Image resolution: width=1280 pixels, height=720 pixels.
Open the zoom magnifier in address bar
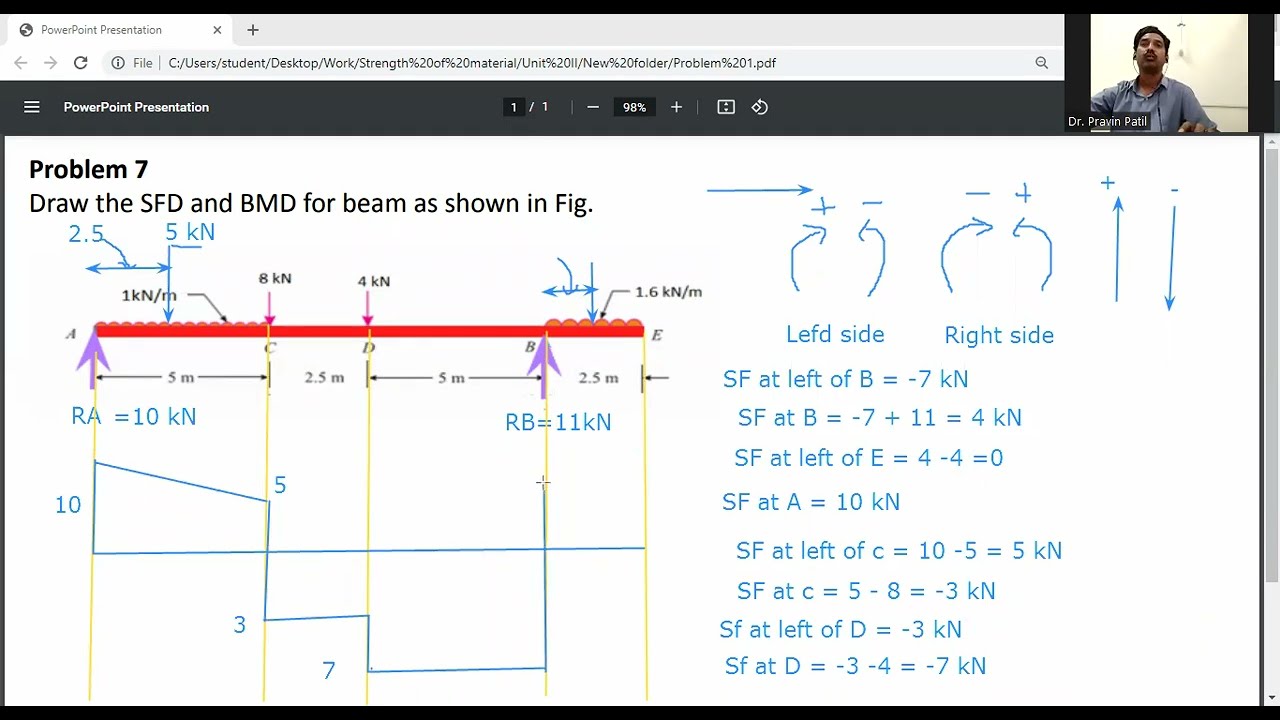point(1042,62)
